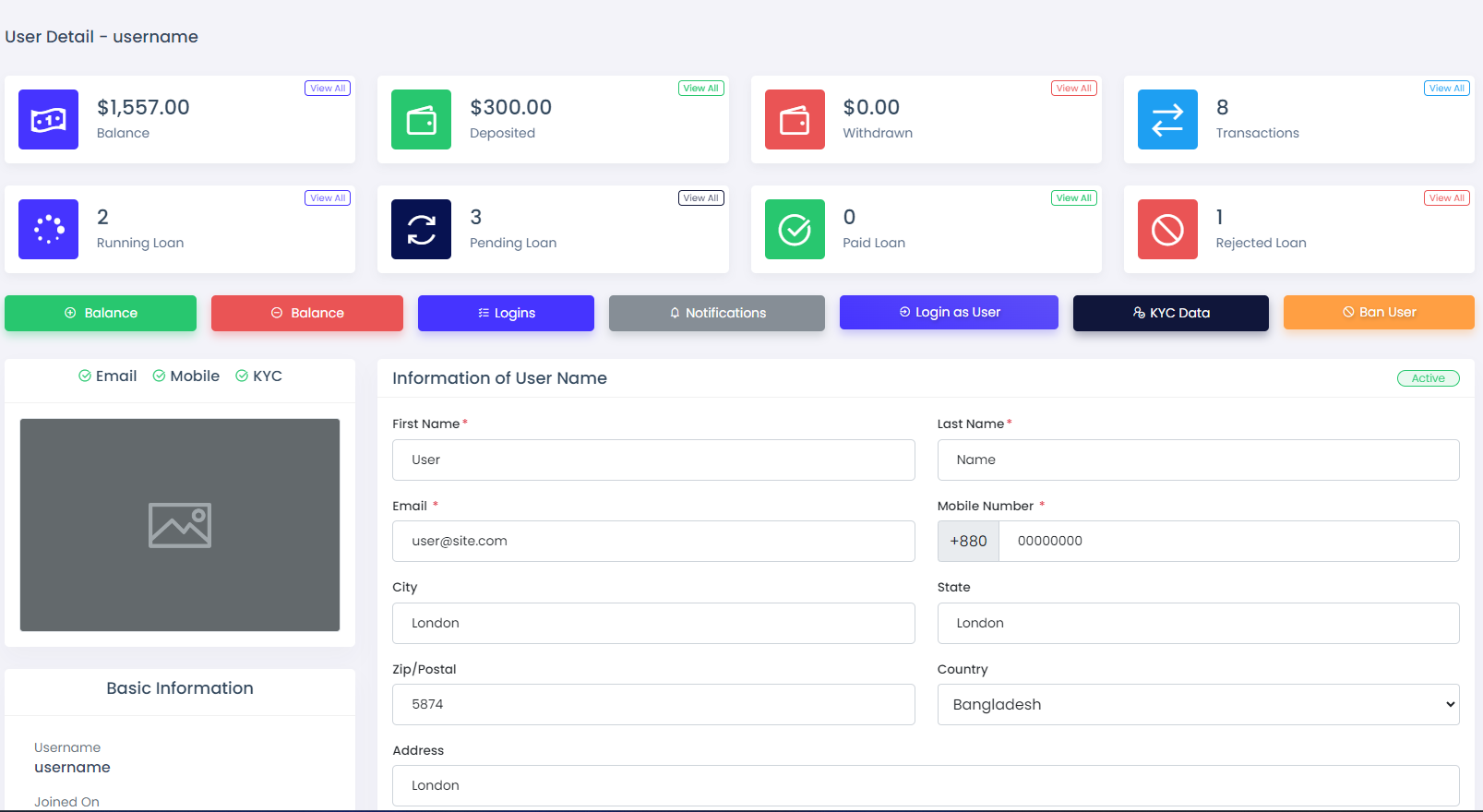Open the Country dropdown showing Bangladesh

pos(1198,705)
